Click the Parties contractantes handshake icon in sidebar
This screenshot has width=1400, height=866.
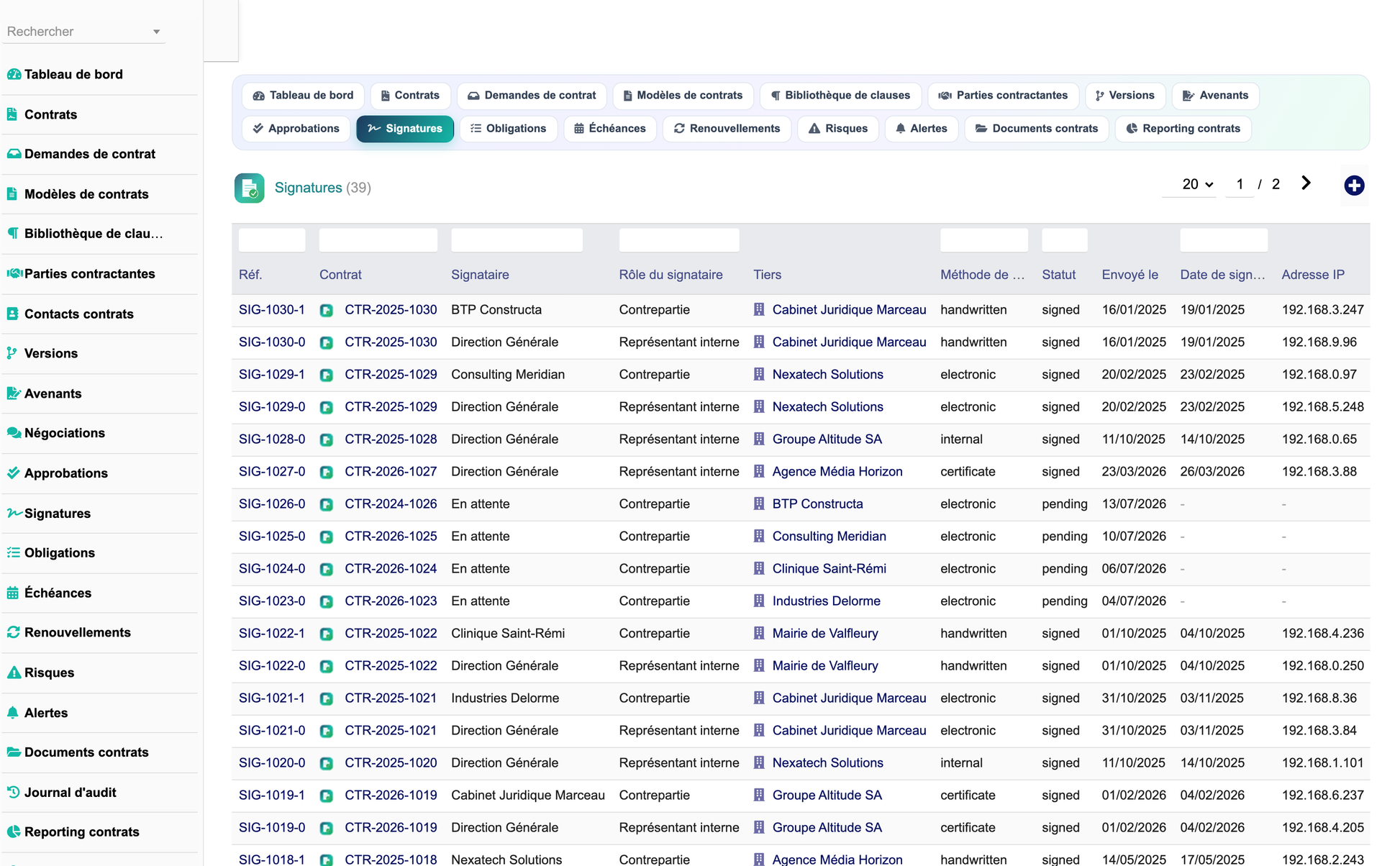14,273
